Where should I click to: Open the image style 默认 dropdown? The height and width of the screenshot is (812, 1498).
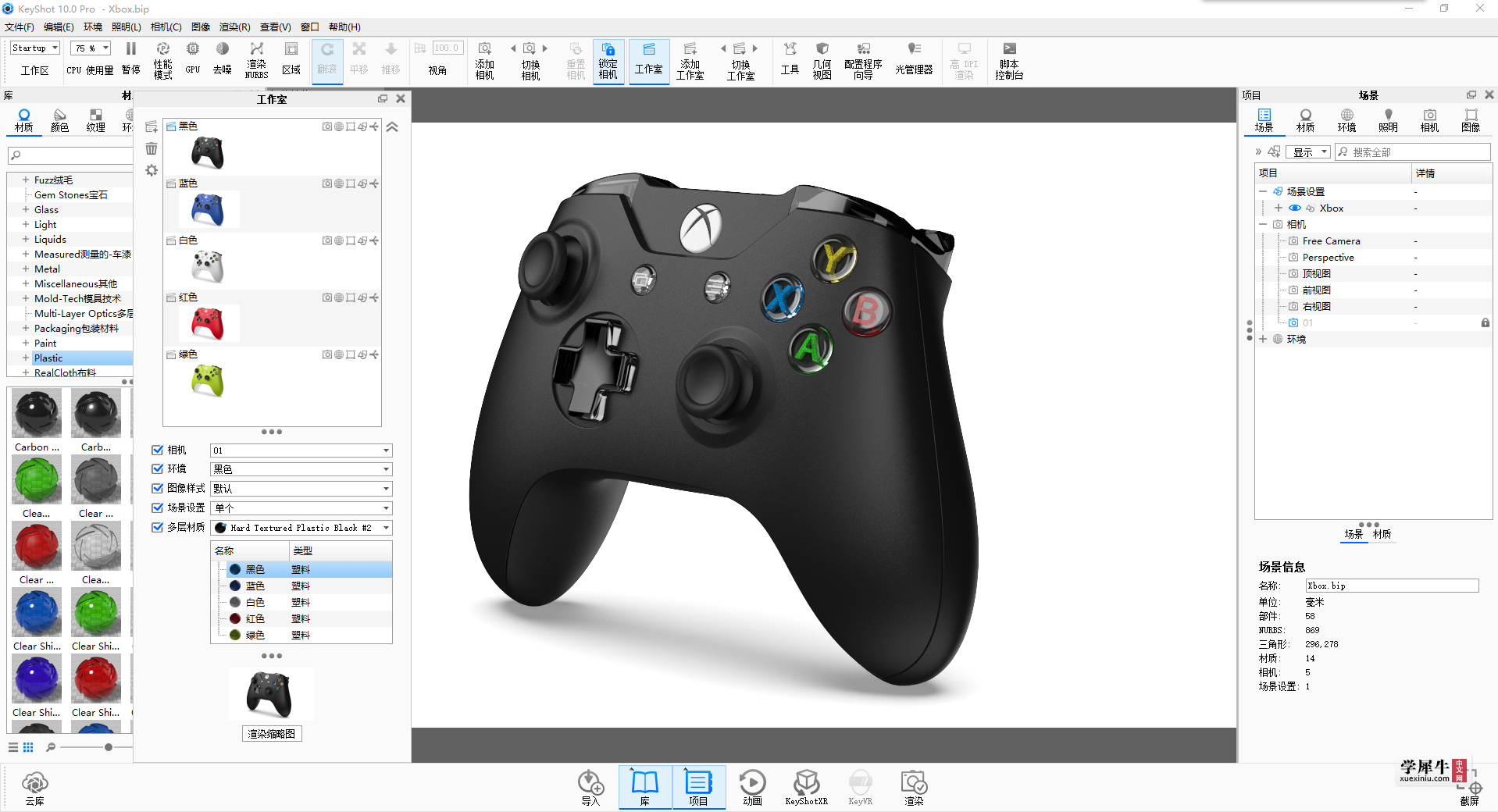301,489
